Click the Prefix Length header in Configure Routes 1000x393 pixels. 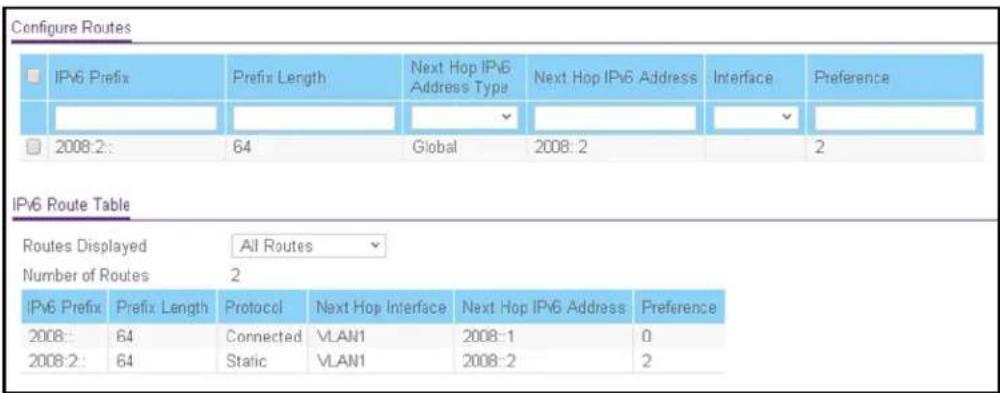(279, 78)
